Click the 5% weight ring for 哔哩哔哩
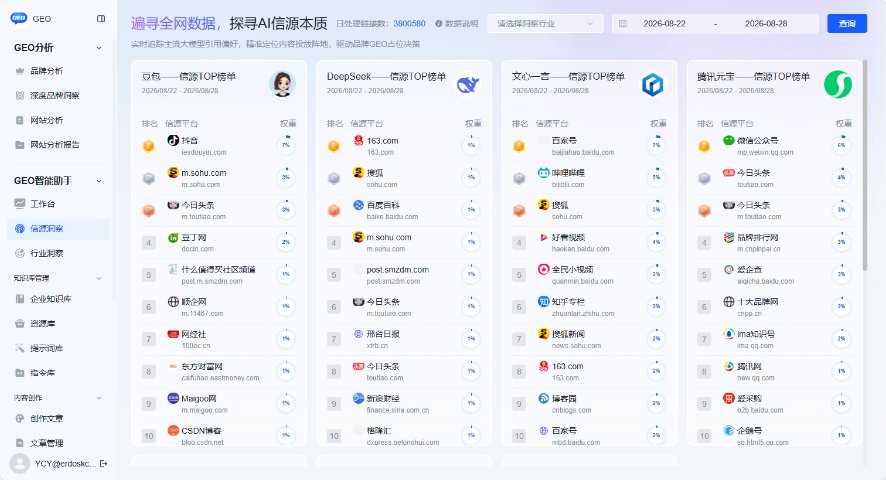886x480 pixels. pyautogui.click(x=656, y=178)
